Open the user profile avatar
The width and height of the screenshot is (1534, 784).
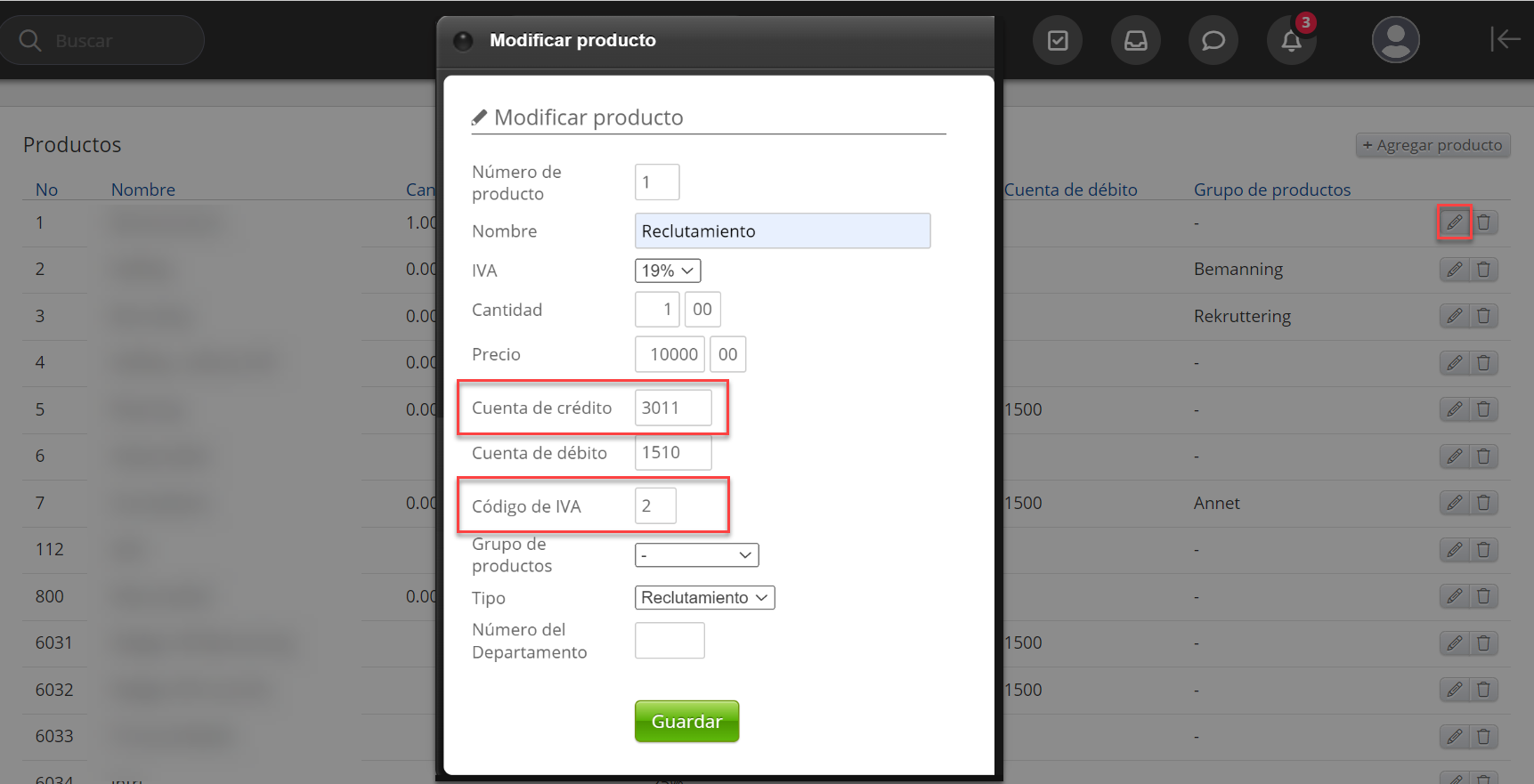[x=1395, y=40]
